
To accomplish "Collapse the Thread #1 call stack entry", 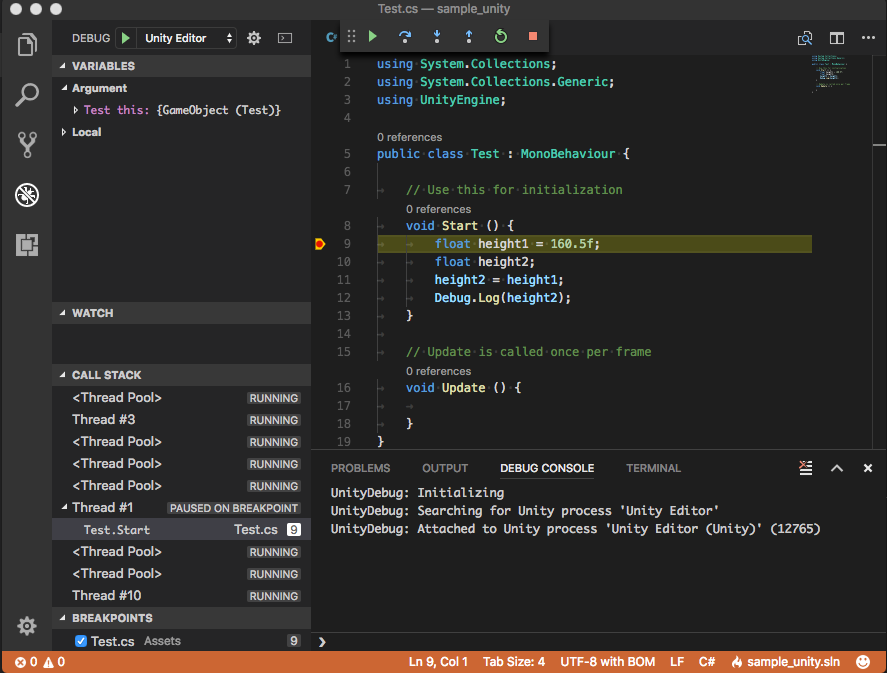I will pos(65,508).
